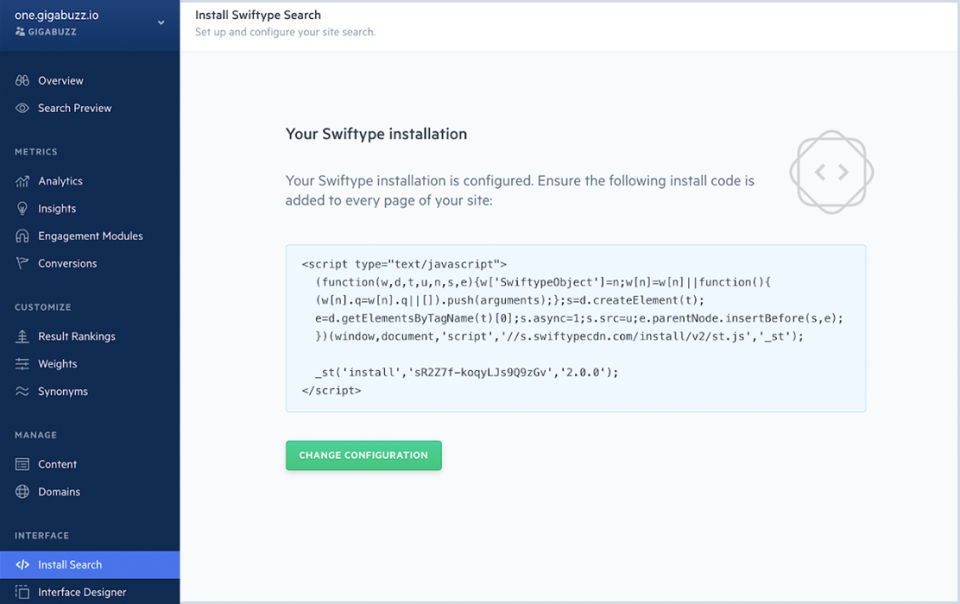Open the Analytics metrics page
This screenshot has height=604, width=960.
coord(60,181)
